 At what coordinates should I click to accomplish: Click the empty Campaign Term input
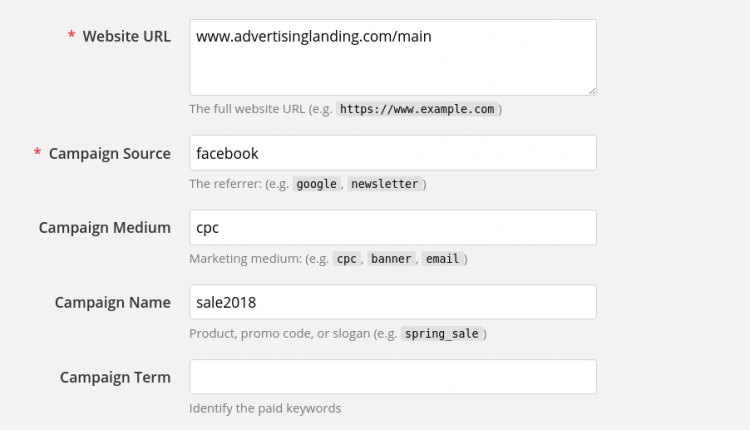tap(393, 376)
